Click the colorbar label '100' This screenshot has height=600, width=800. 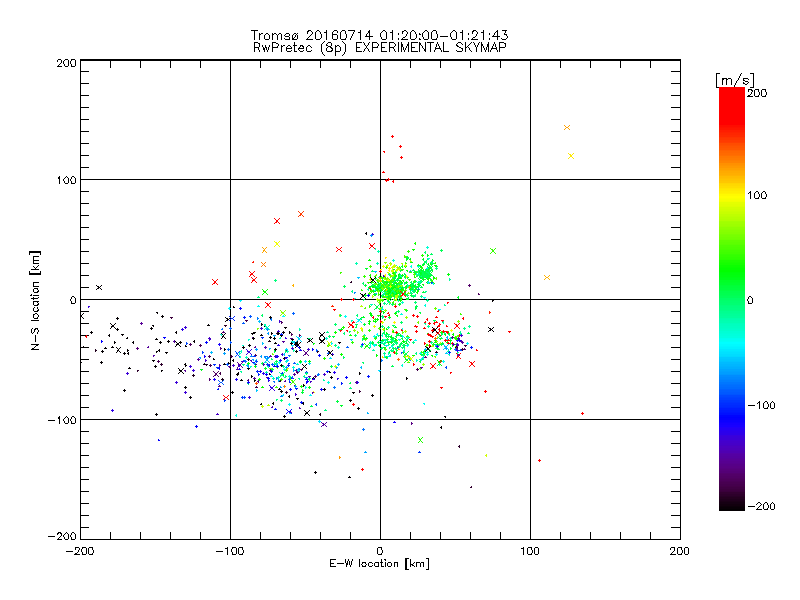point(757,195)
